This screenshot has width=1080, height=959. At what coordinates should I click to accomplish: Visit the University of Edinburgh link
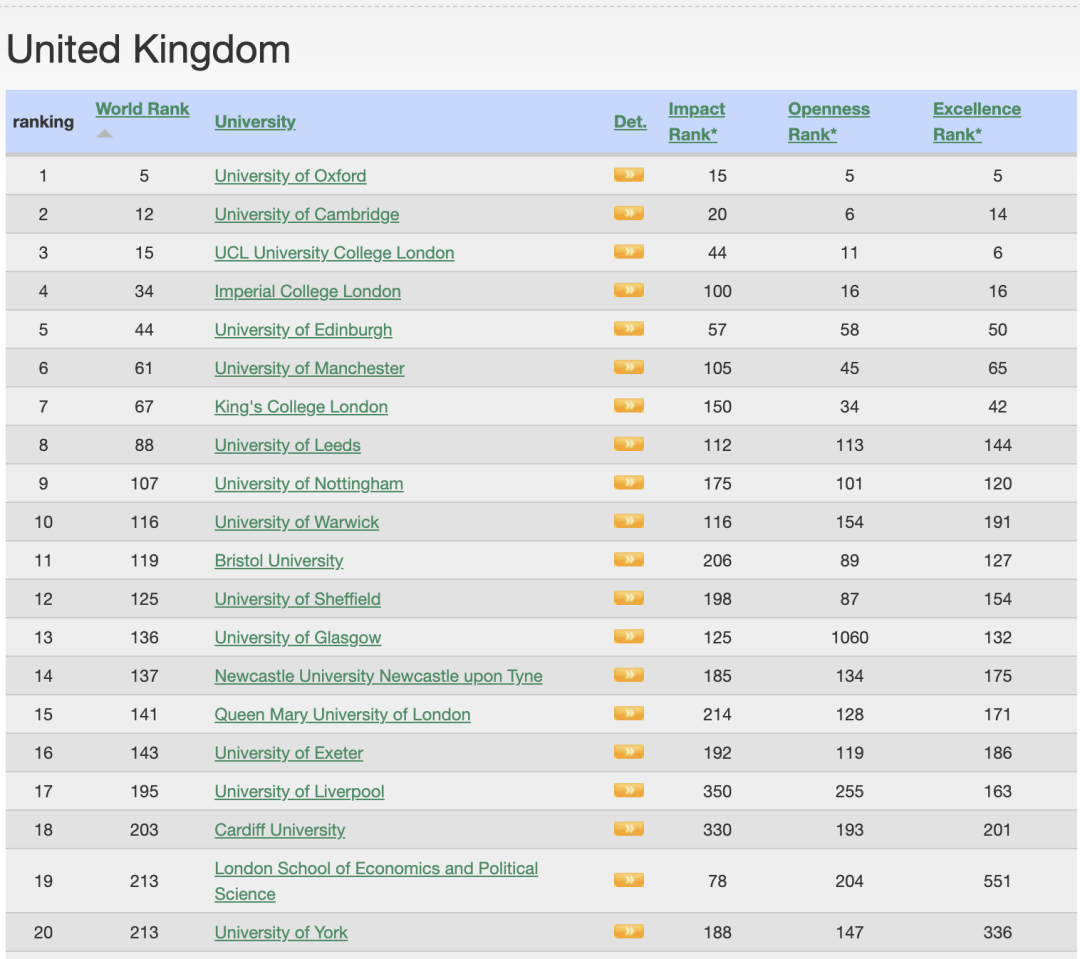tap(303, 330)
